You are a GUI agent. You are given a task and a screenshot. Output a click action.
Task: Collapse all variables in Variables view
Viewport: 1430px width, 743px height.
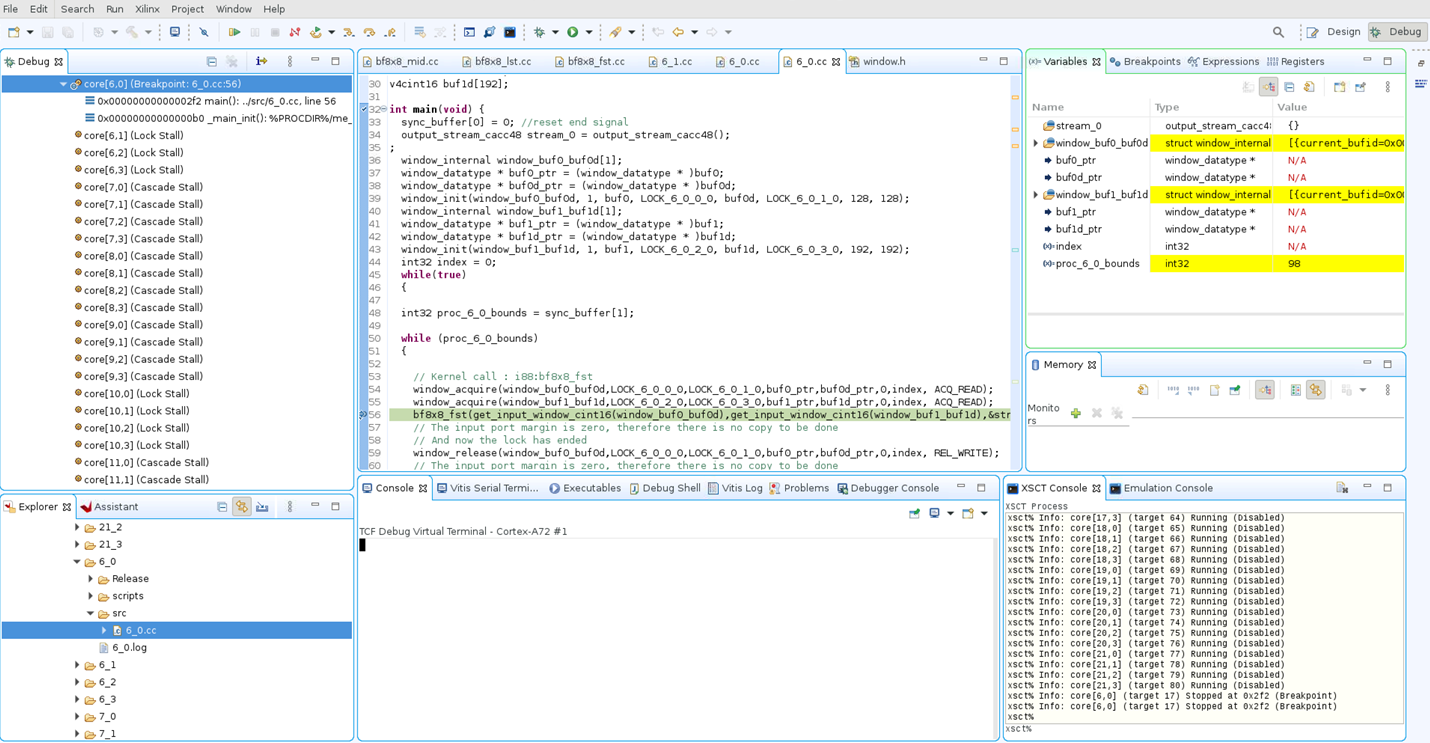pyautogui.click(x=1289, y=87)
